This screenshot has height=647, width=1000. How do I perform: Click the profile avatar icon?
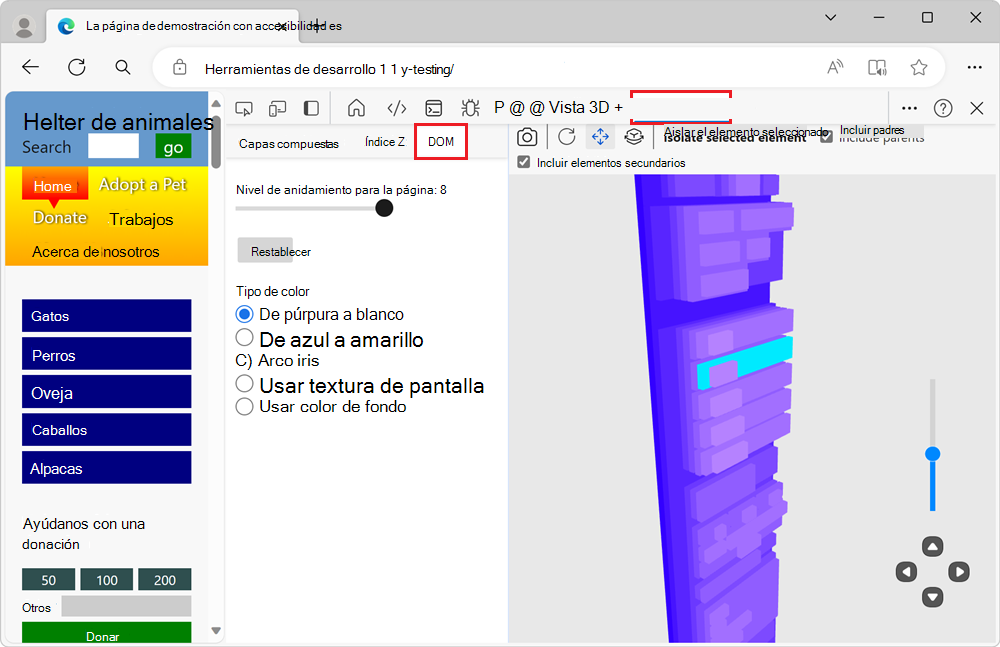pos(24,27)
